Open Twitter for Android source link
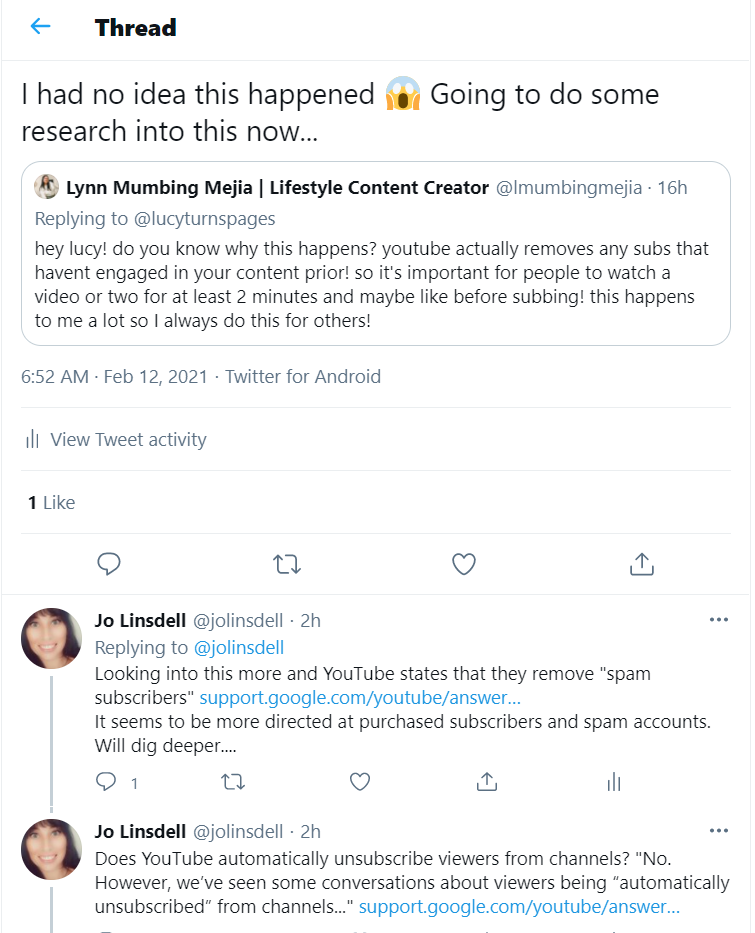This screenshot has width=755, height=933. pyautogui.click(x=303, y=377)
